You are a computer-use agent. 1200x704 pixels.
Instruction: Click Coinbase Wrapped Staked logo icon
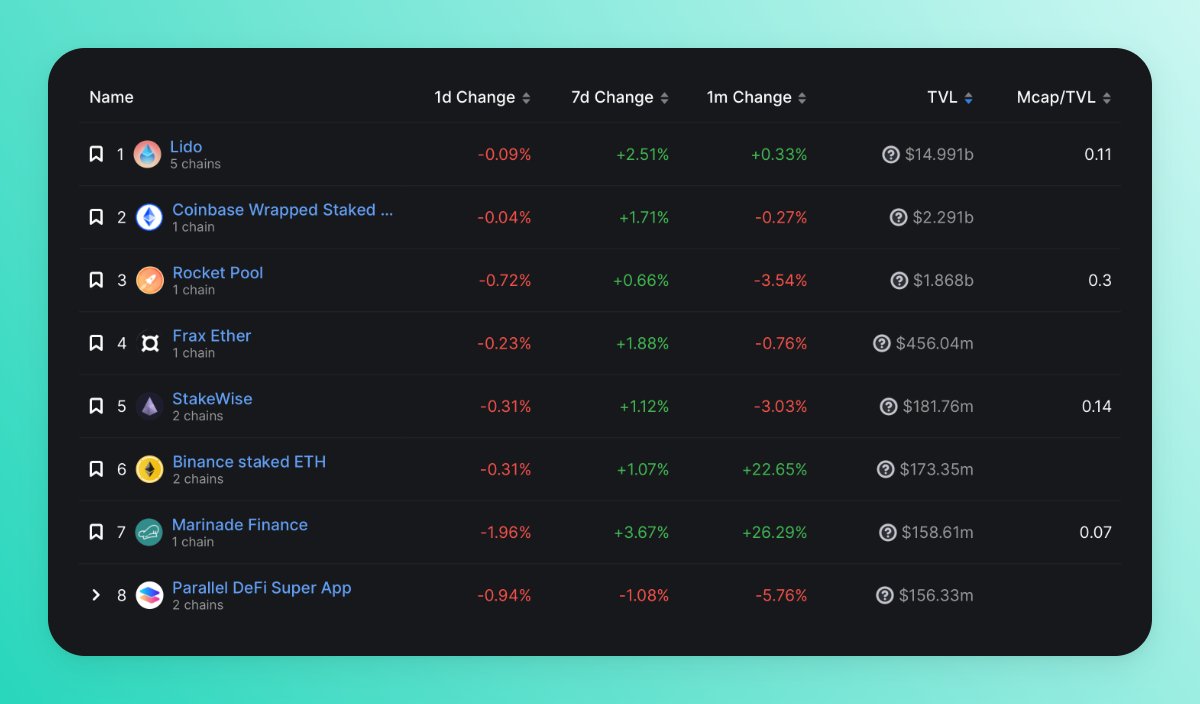[x=149, y=217]
